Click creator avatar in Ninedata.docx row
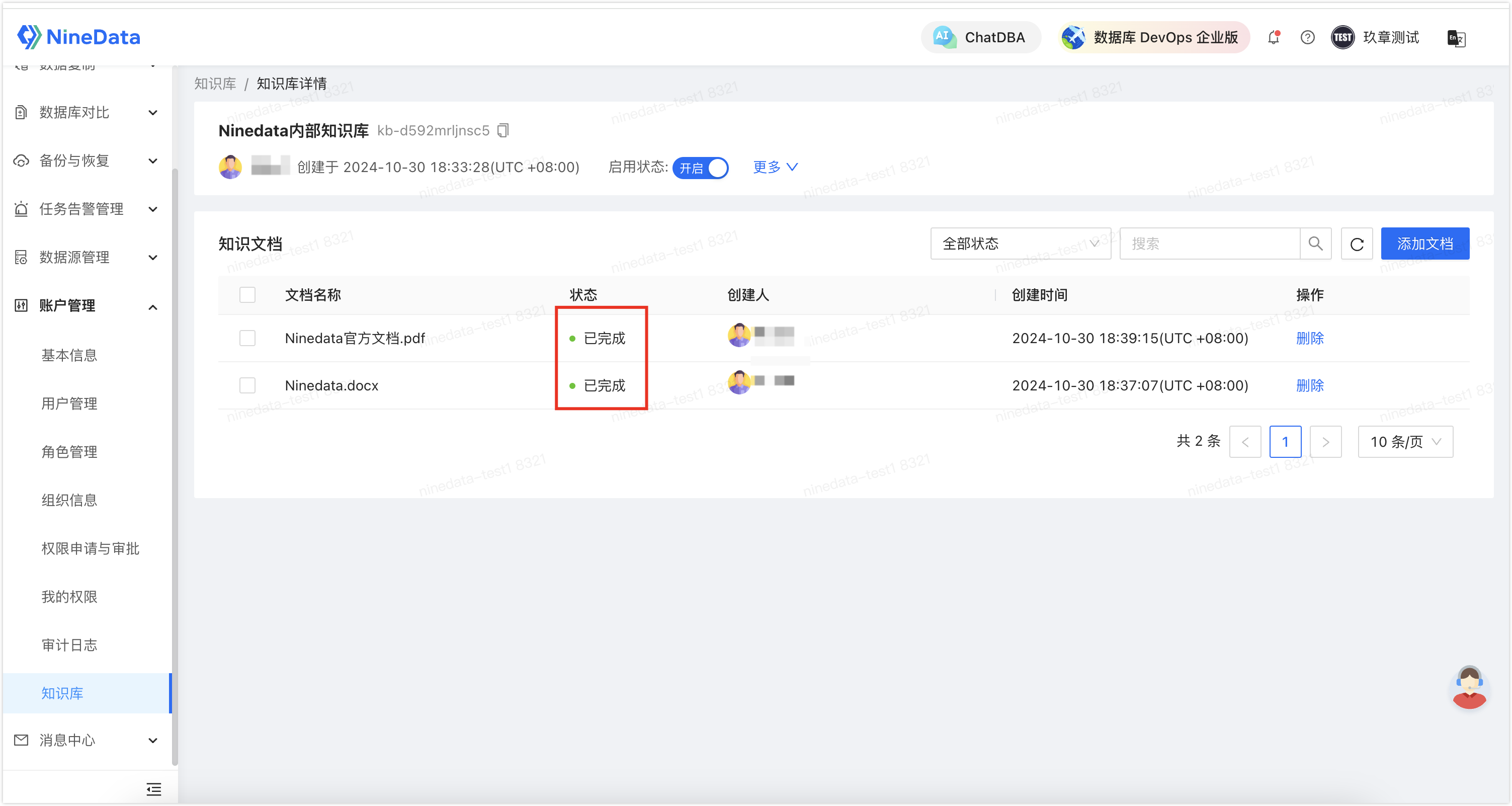Image resolution: width=1512 pixels, height=806 pixels. click(x=739, y=382)
